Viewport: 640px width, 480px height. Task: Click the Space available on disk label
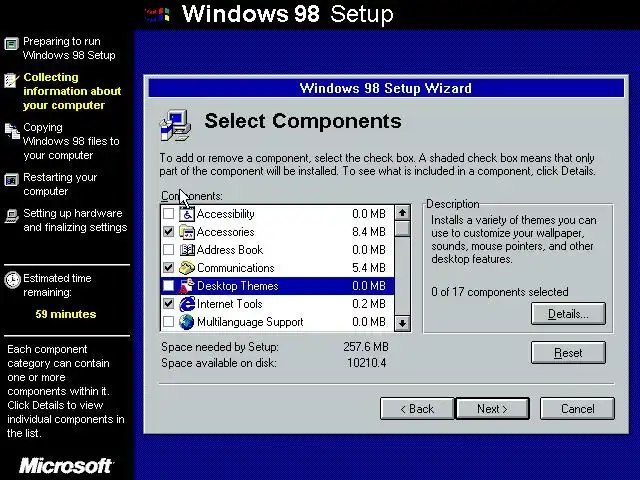point(218,362)
